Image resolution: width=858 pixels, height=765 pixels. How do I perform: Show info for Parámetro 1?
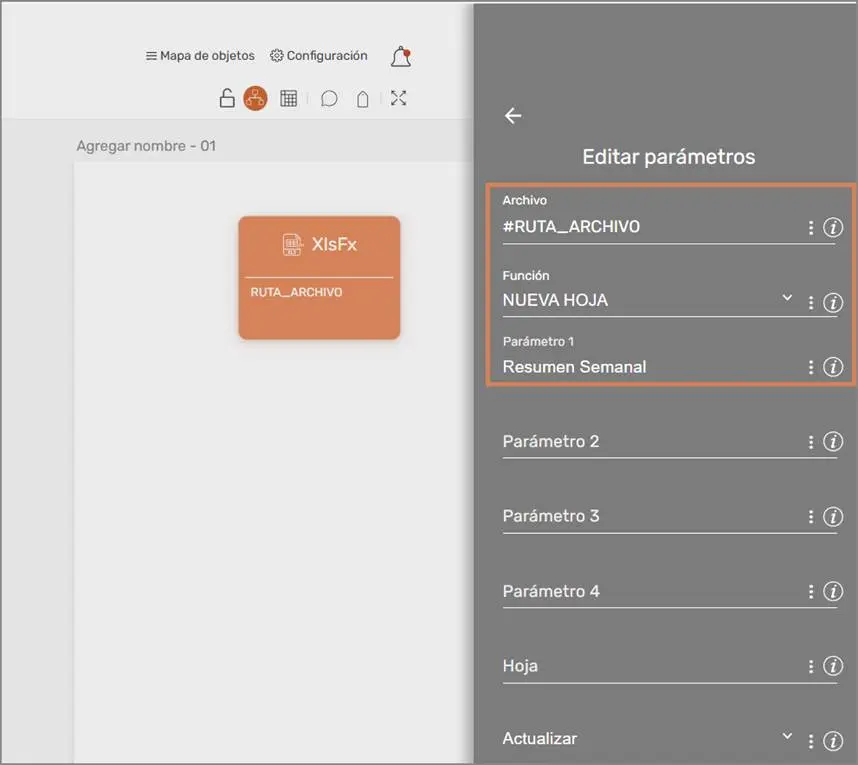point(833,367)
